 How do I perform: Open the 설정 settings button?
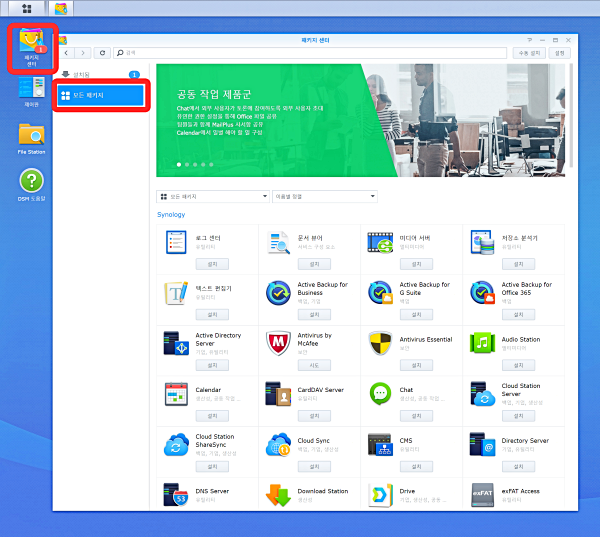559,53
